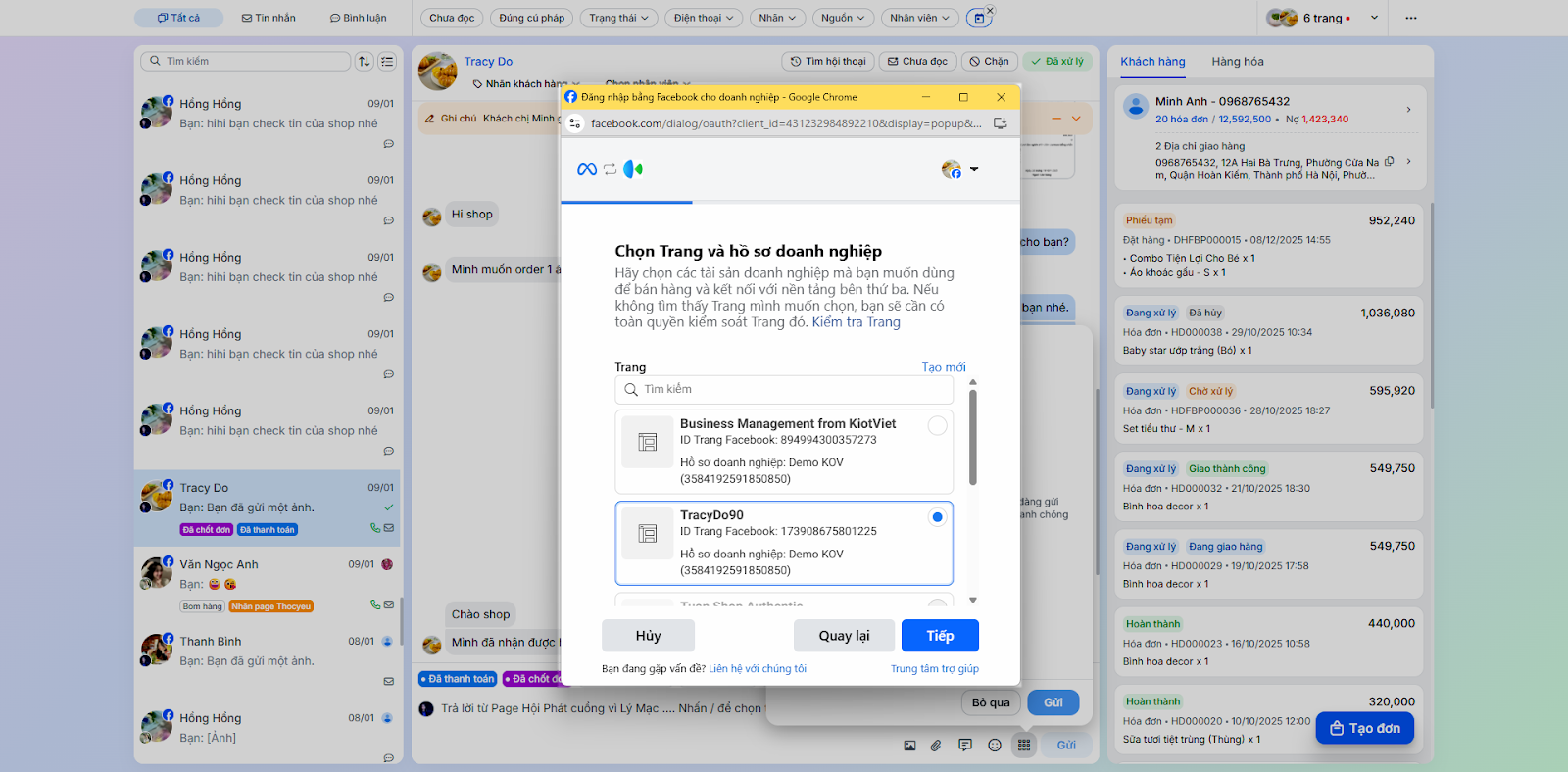This screenshot has height=772, width=1568.
Task: Expand the note with orange chevron
Action: click(x=1076, y=119)
